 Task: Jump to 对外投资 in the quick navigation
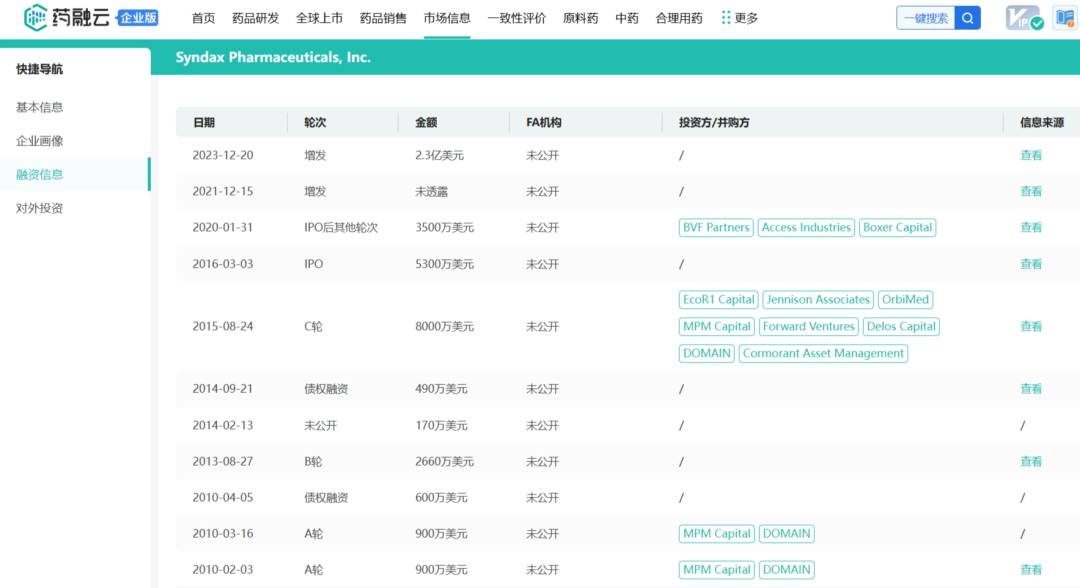(x=39, y=209)
